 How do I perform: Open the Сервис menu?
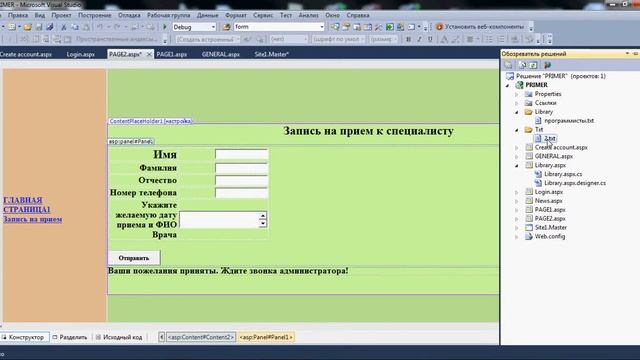(263, 15)
